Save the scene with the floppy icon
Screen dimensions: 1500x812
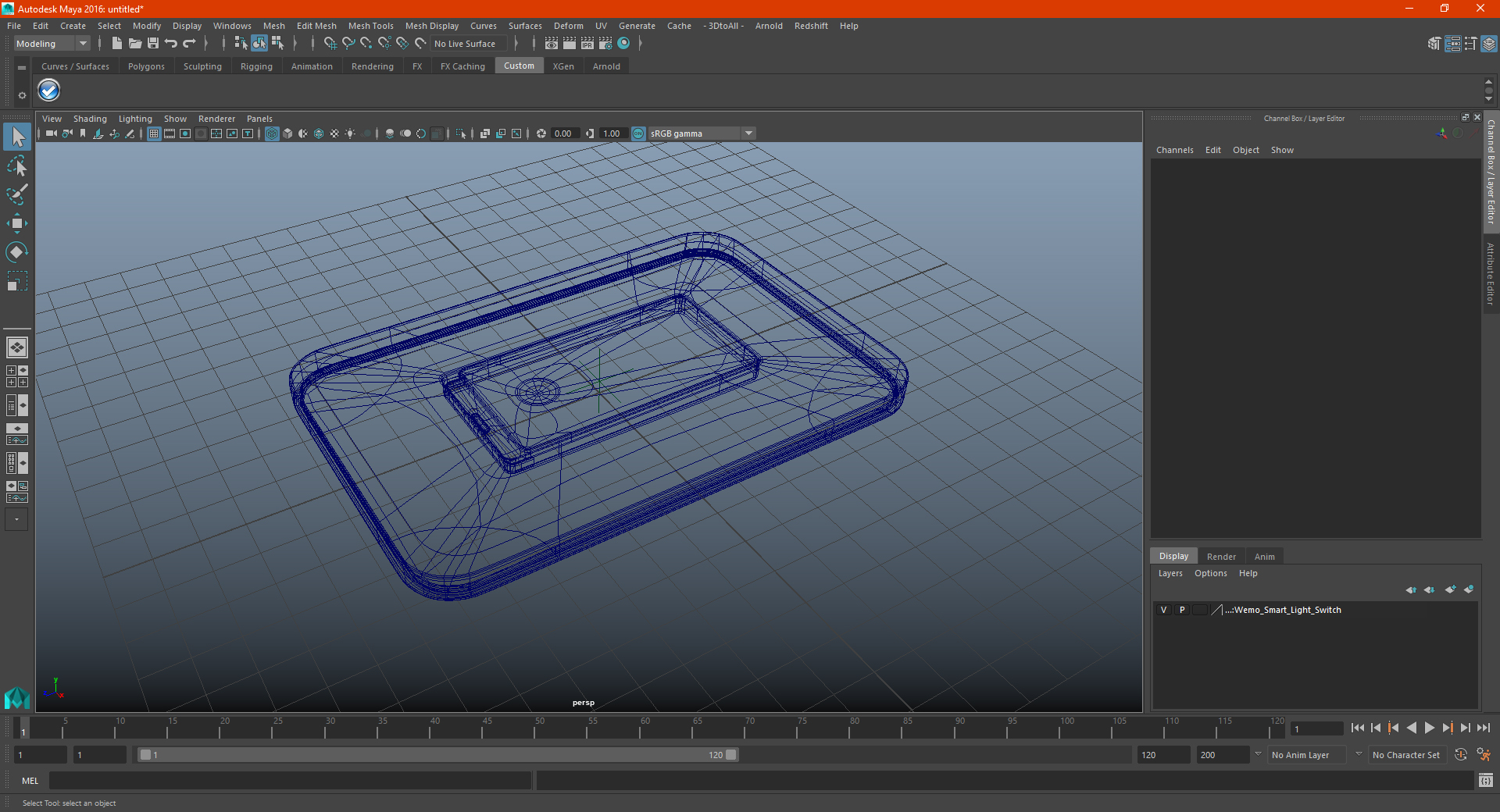152,44
